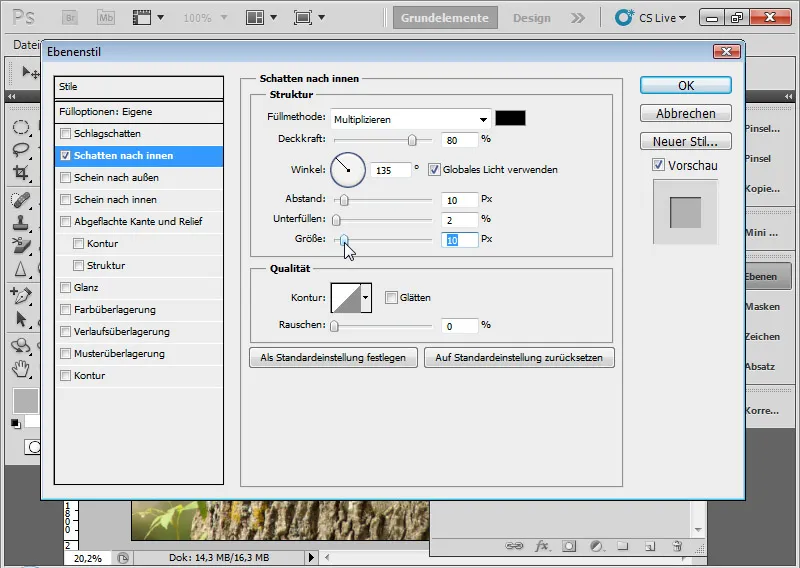Create a new layer icon
The width and height of the screenshot is (800, 568).
(x=649, y=546)
